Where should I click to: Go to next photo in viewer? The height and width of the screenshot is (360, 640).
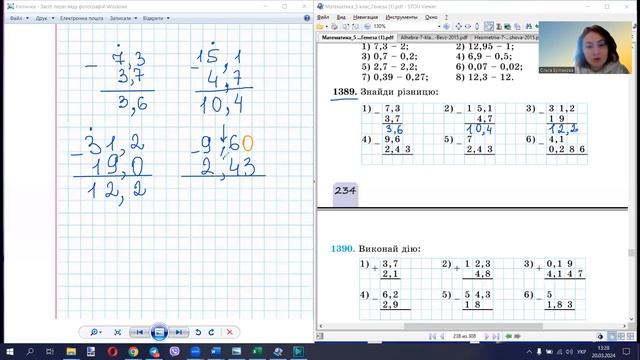[179, 332]
